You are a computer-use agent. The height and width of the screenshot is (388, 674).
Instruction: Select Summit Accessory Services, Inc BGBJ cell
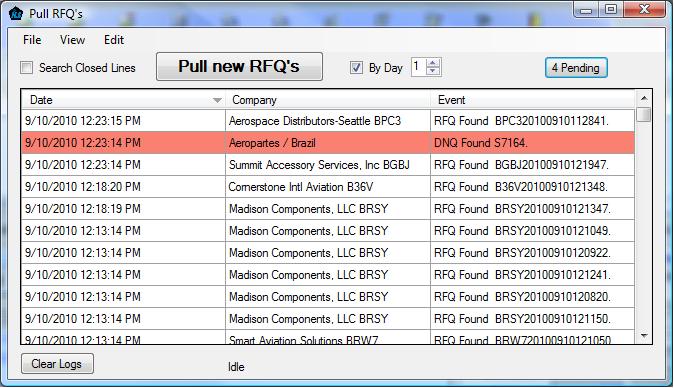click(328, 165)
